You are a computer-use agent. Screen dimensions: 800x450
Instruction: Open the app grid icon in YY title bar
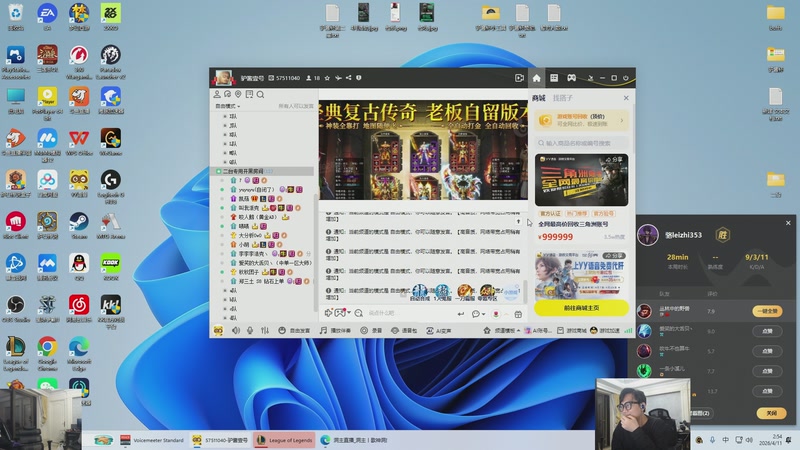[x=554, y=78]
